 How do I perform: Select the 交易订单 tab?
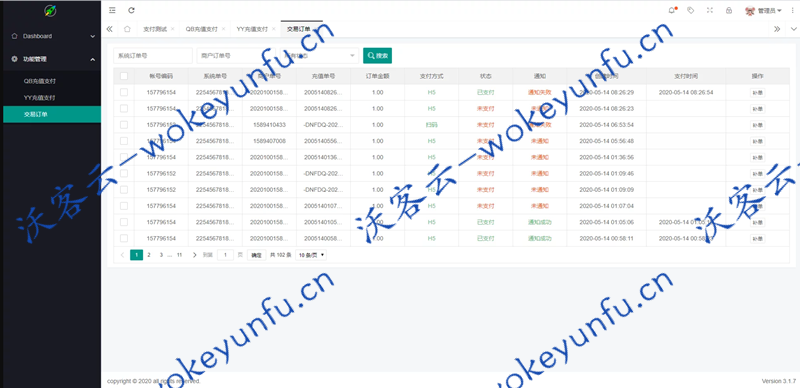click(299, 29)
